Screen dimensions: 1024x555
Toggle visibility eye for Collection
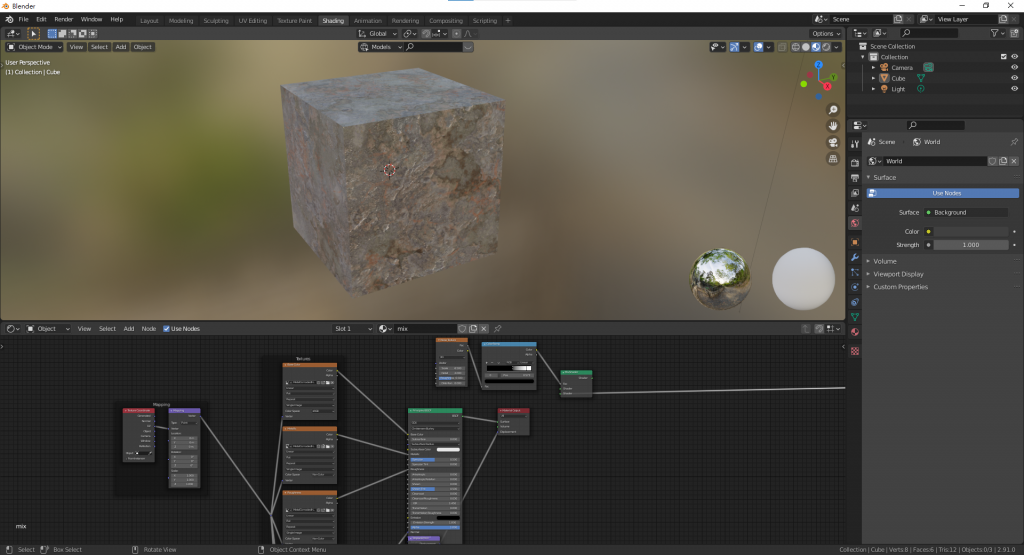click(1014, 57)
